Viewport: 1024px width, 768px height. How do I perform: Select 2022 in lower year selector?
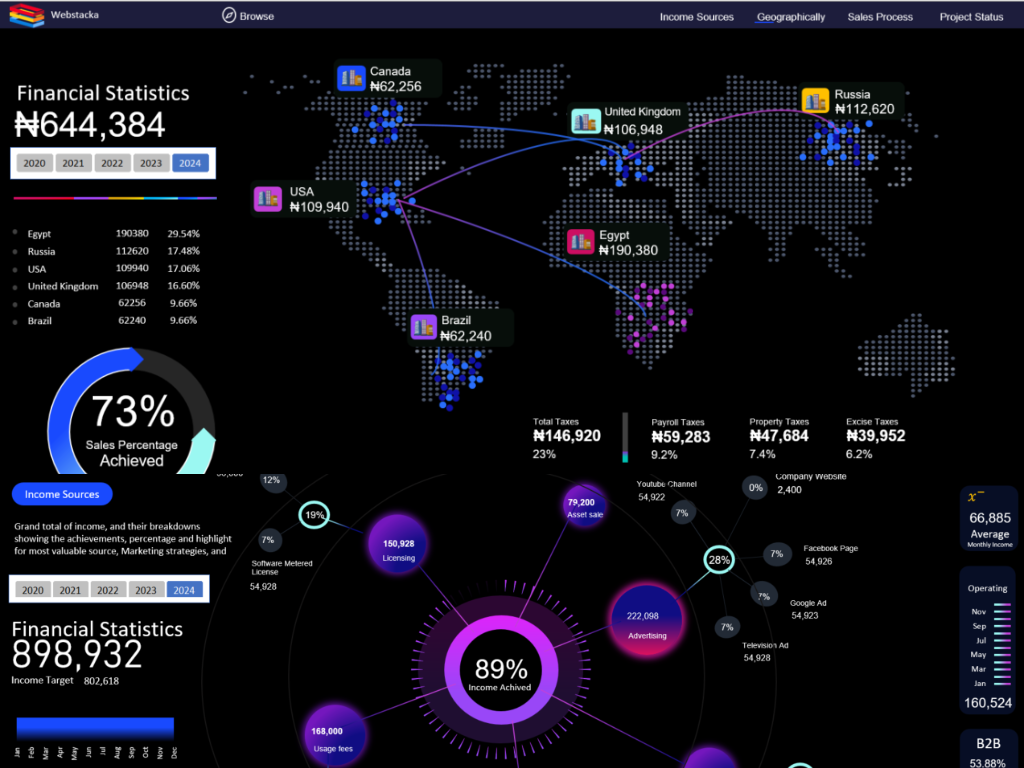coord(108,590)
